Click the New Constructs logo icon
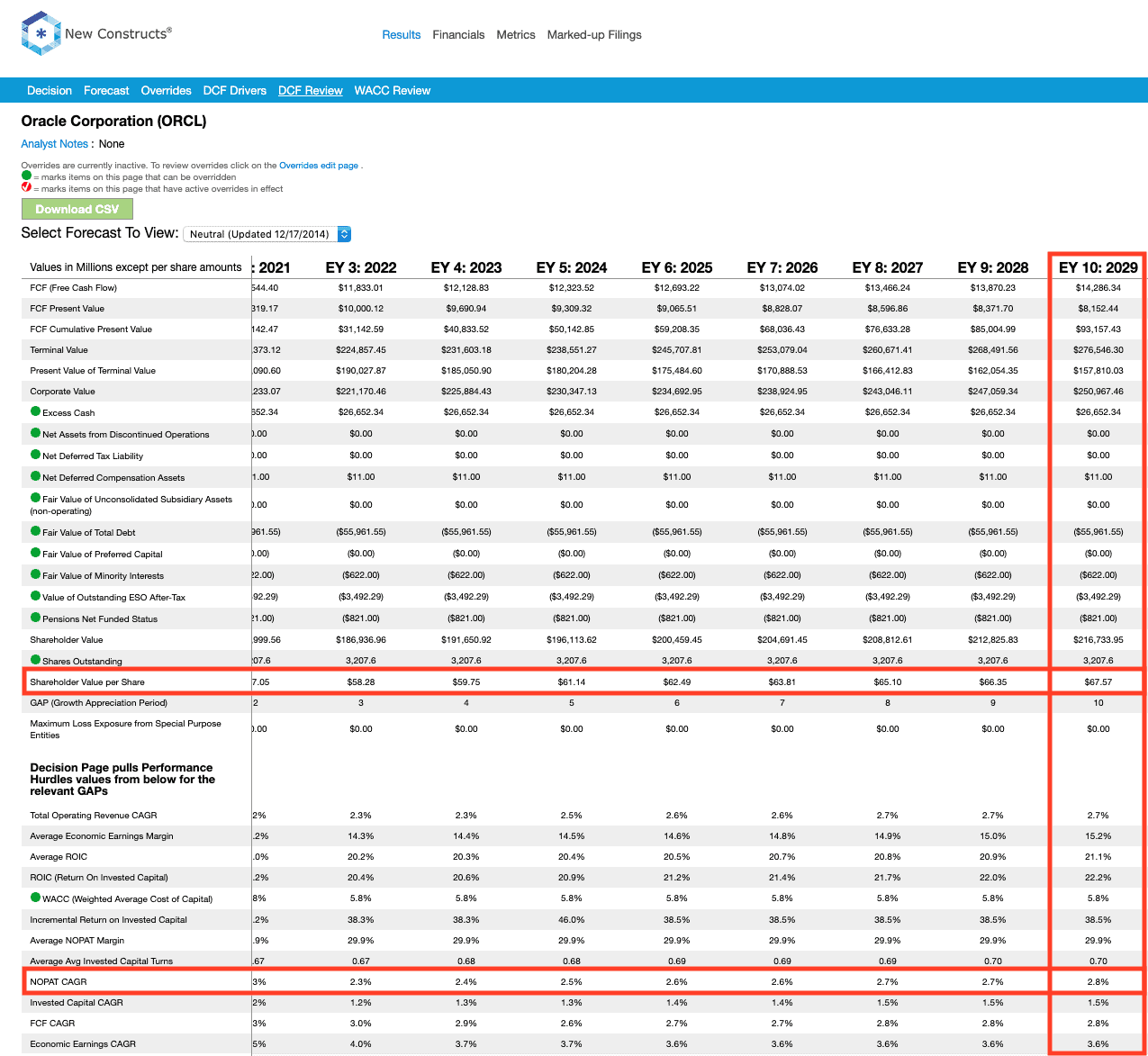The image size is (1148, 1056). tap(41, 33)
